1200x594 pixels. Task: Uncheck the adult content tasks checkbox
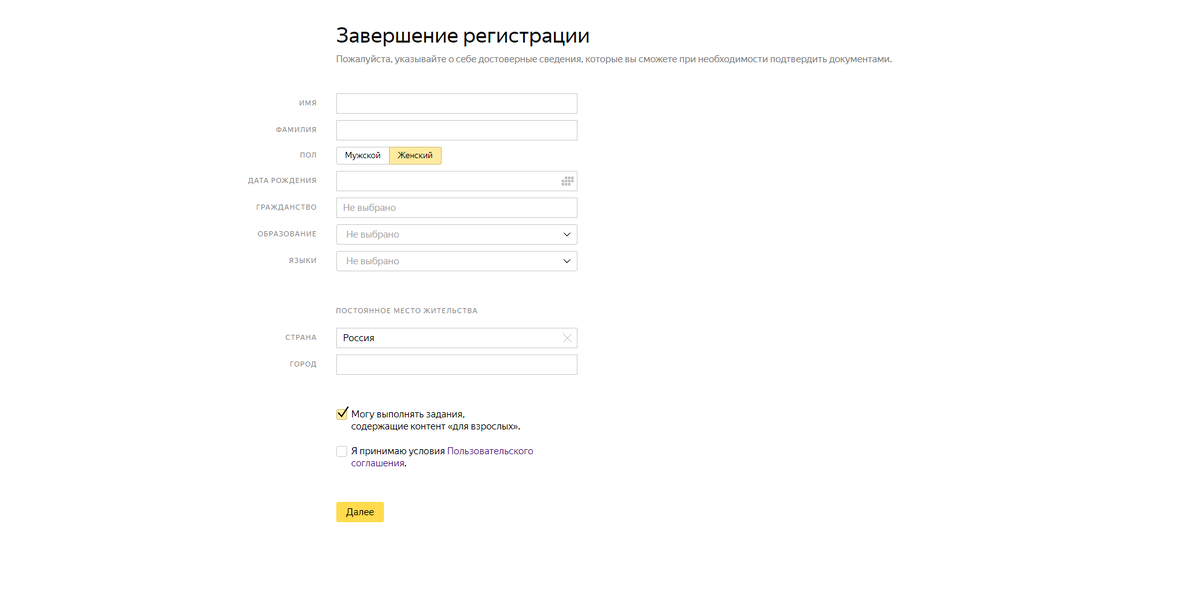(342, 412)
